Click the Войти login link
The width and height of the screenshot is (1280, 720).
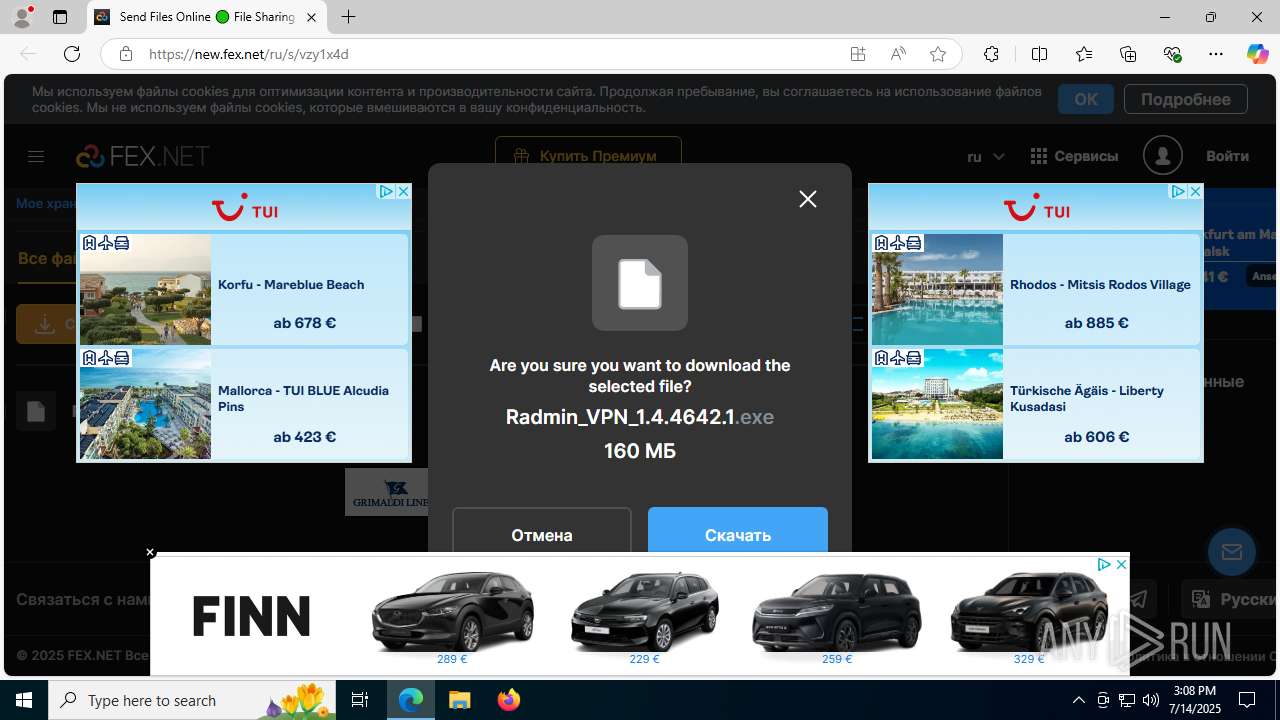[1227, 156]
